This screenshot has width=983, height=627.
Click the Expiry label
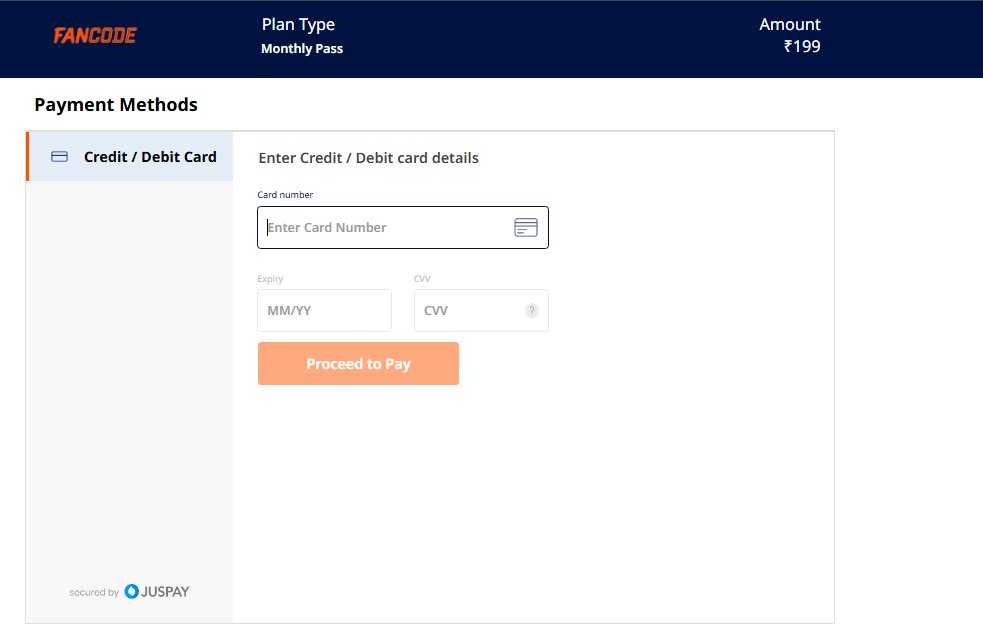(x=270, y=279)
